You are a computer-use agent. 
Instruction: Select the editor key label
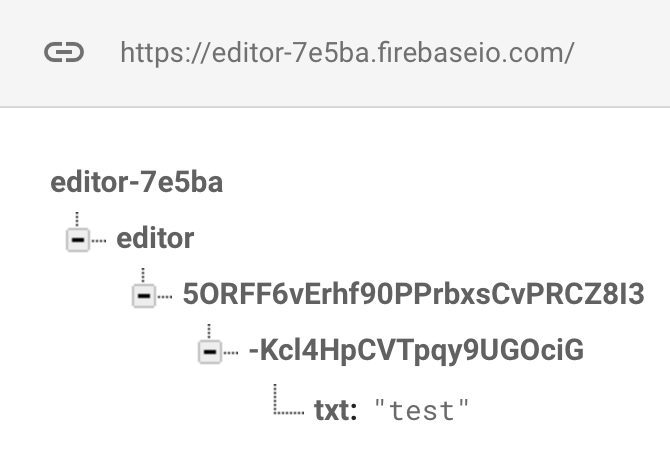pyautogui.click(x=155, y=238)
